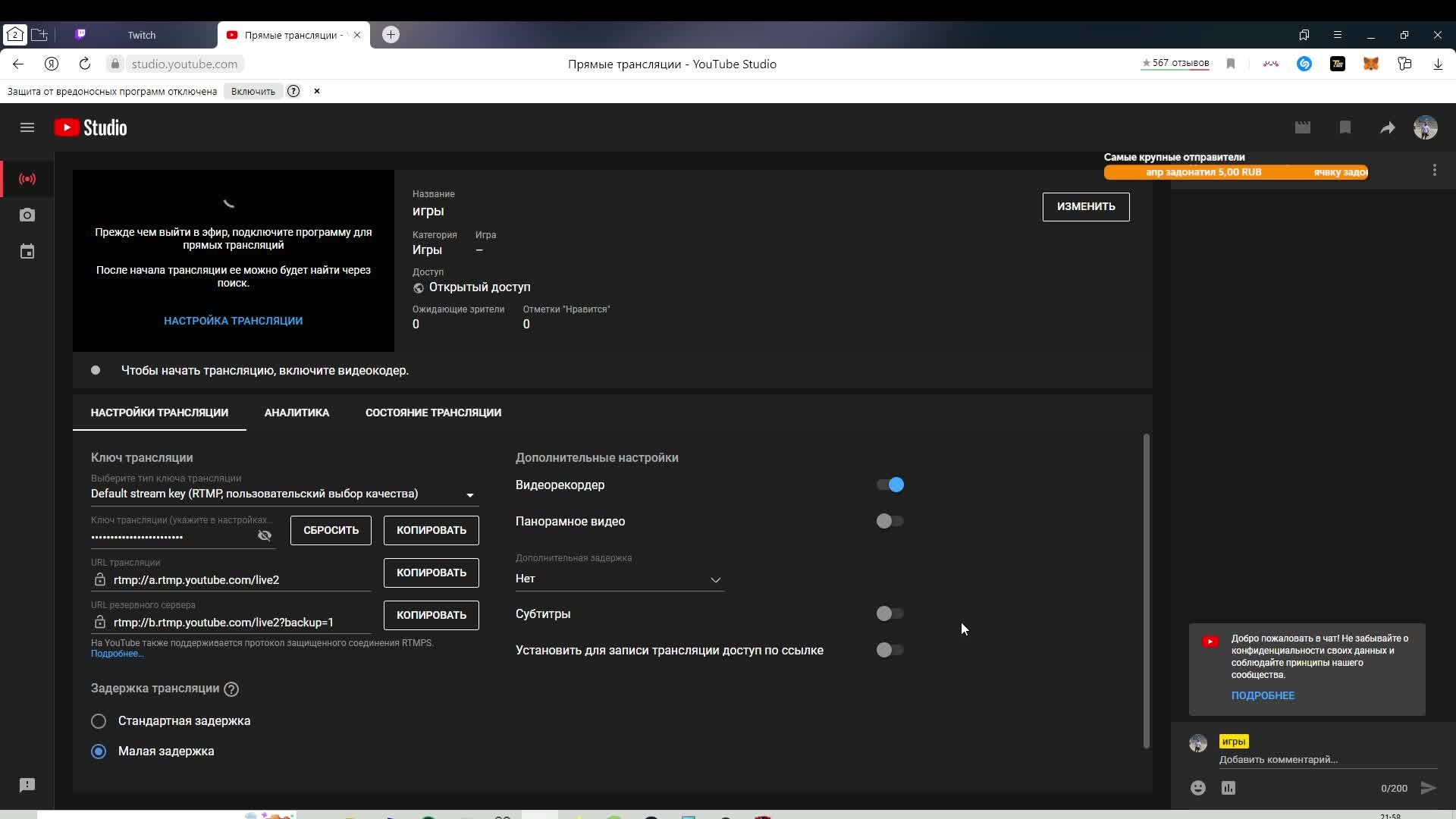The width and height of the screenshot is (1456, 819).
Task: Select Стандартная задержка radio button
Action: coord(99,721)
